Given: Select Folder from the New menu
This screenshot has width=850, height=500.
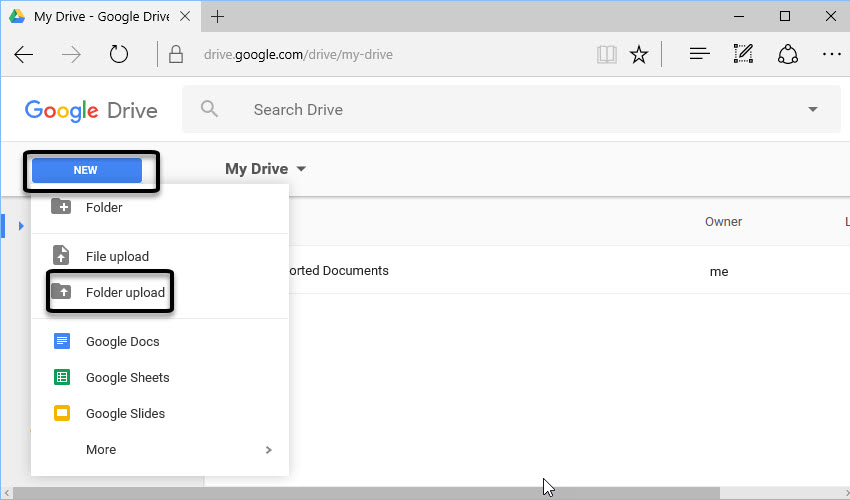Looking at the screenshot, I should pyautogui.click(x=160, y=207).
